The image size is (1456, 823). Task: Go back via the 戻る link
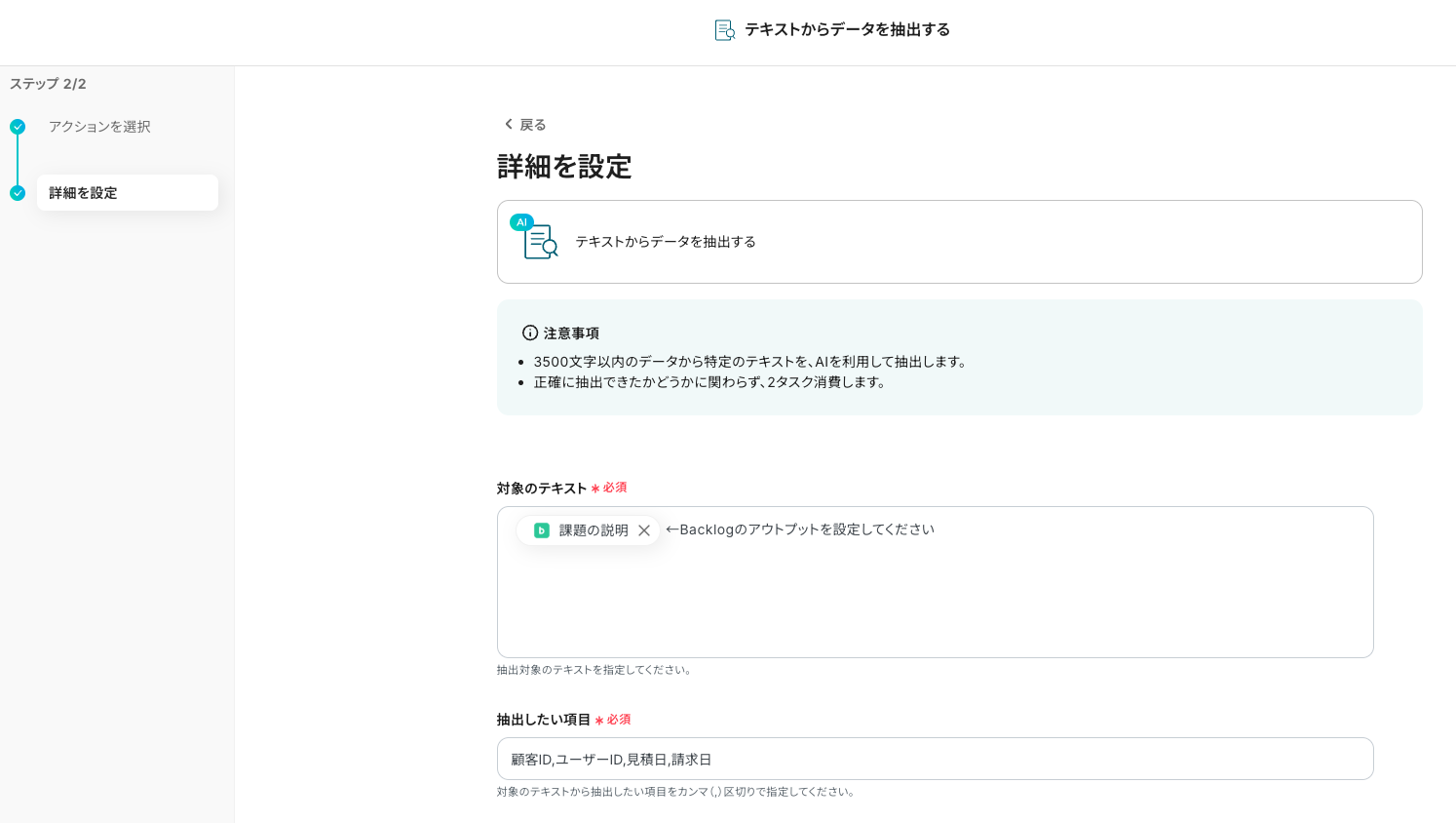tap(525, 124)
